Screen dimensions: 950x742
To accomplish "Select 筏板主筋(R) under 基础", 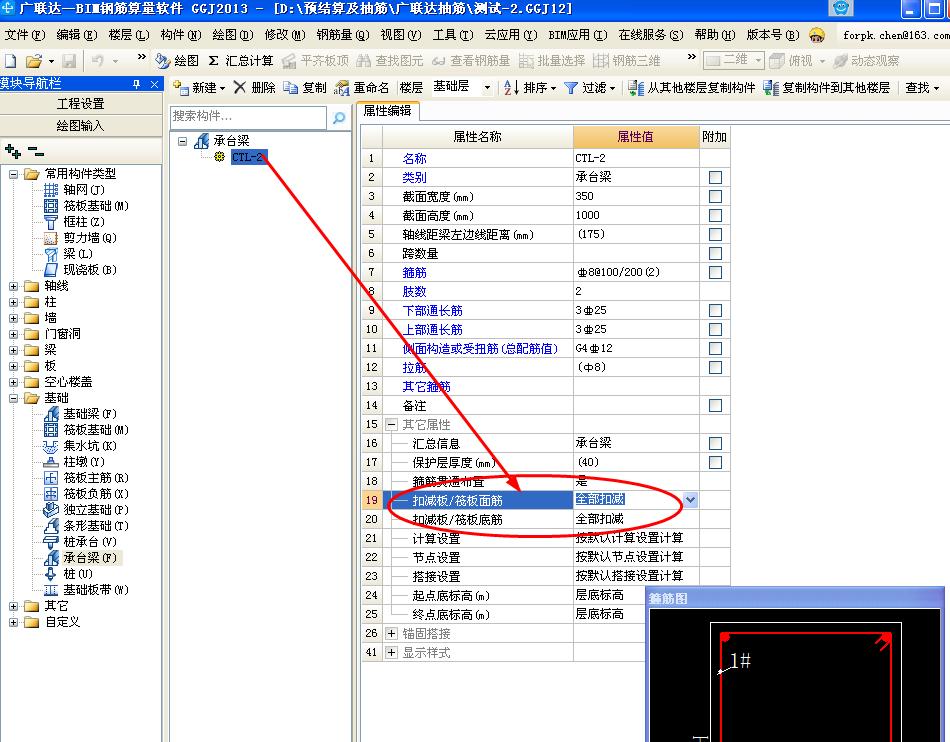I will tap(87, 478).
